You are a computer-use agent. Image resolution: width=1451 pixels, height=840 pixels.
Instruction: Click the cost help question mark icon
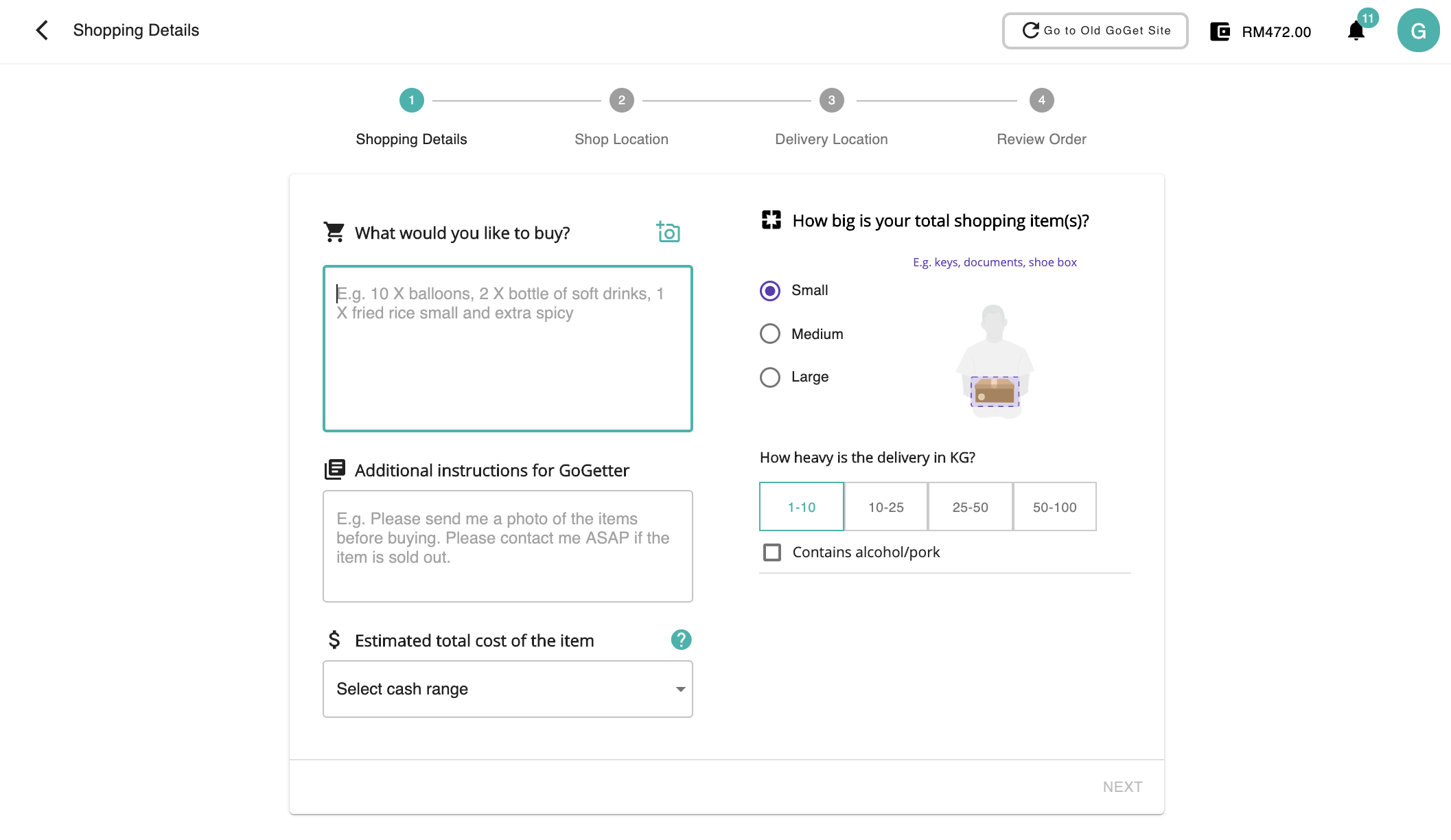pyautogui.click(x=681, y=640)
